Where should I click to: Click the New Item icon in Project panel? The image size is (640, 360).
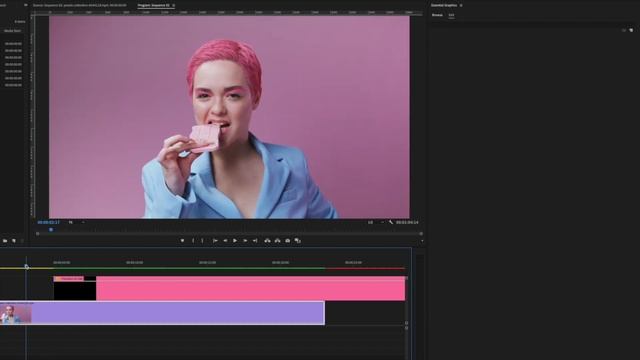click(14, 241)
